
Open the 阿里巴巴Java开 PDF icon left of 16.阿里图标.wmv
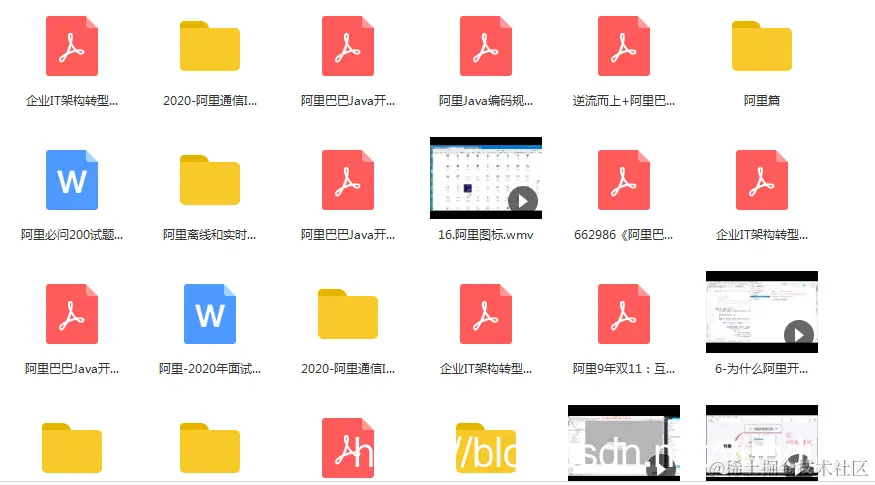(x=348, y=180)
